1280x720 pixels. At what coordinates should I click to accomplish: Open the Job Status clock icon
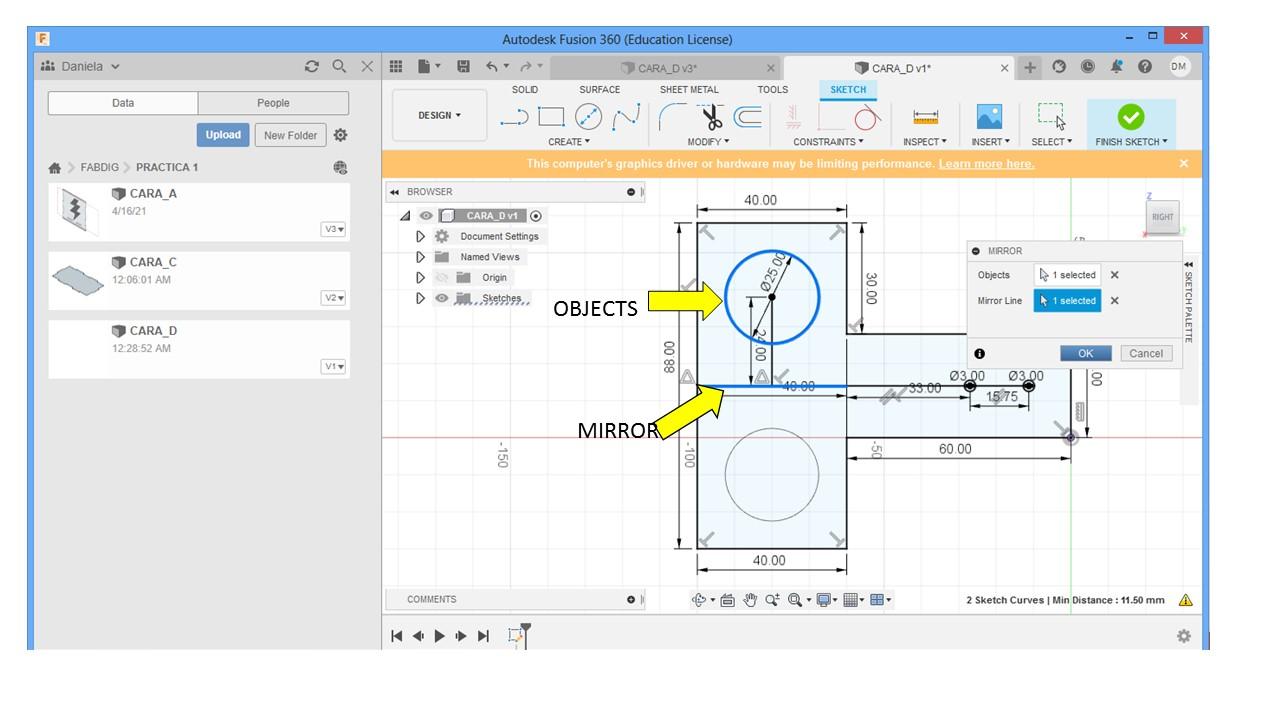tap(1088, 67)
